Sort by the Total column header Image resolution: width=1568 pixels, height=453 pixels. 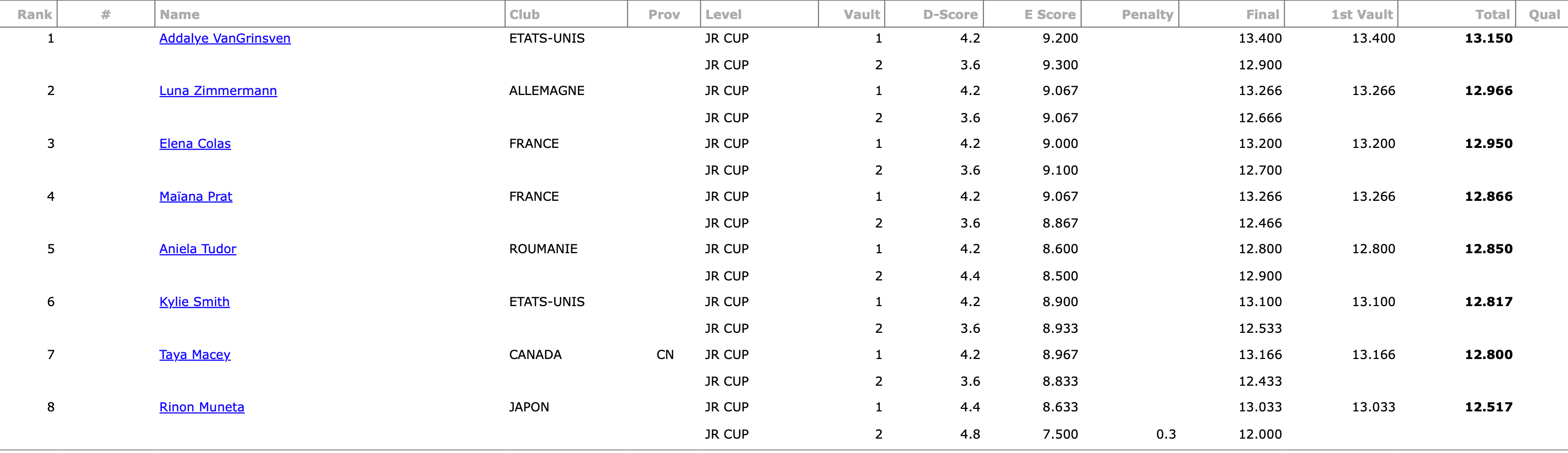coord(1492,14)
